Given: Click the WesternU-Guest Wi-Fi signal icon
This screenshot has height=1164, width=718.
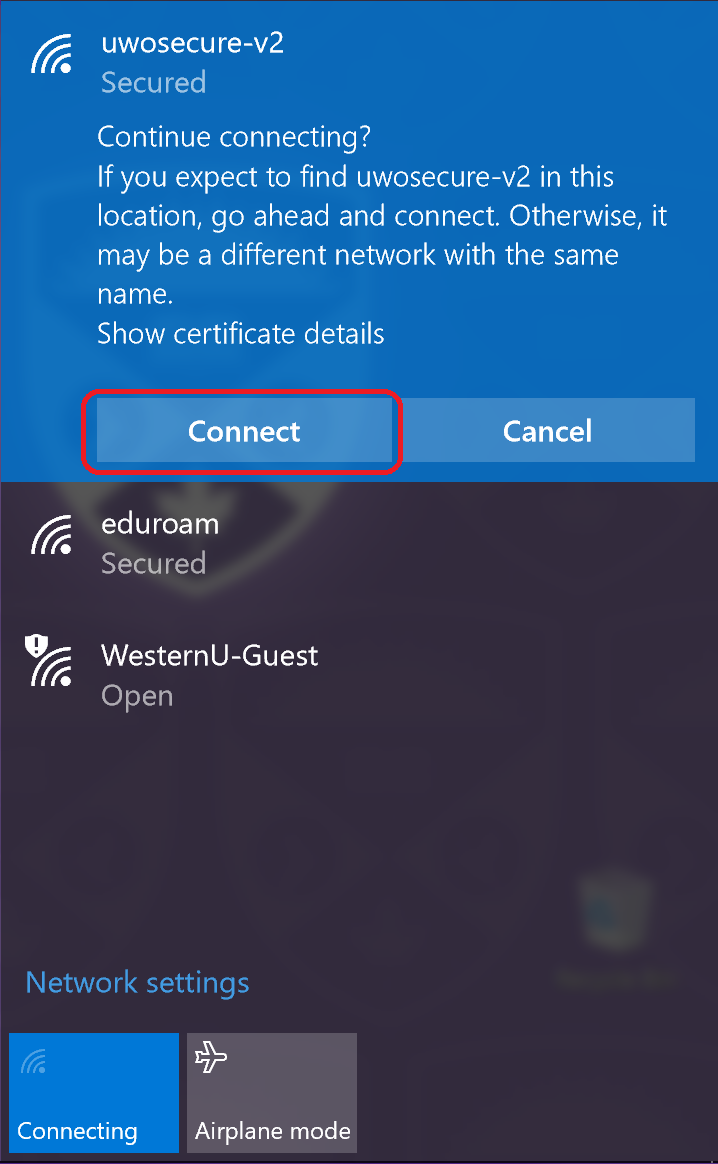Looking at the screenshot, I should click(52, 666).
